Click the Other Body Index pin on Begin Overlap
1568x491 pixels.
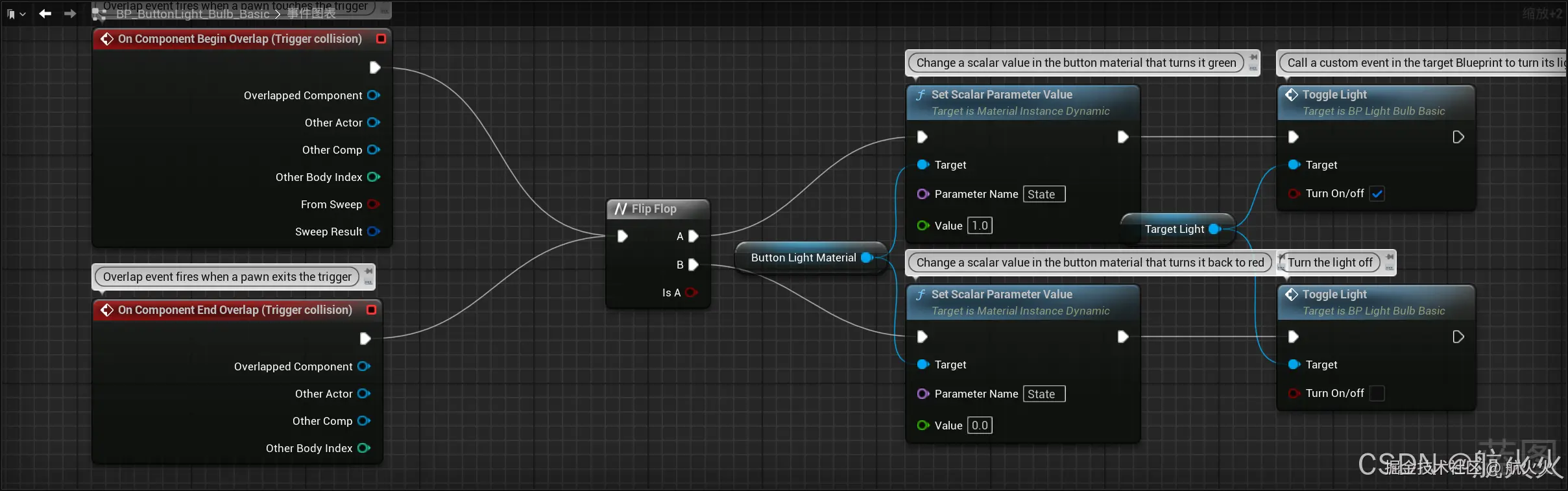(x=374, y=177)
